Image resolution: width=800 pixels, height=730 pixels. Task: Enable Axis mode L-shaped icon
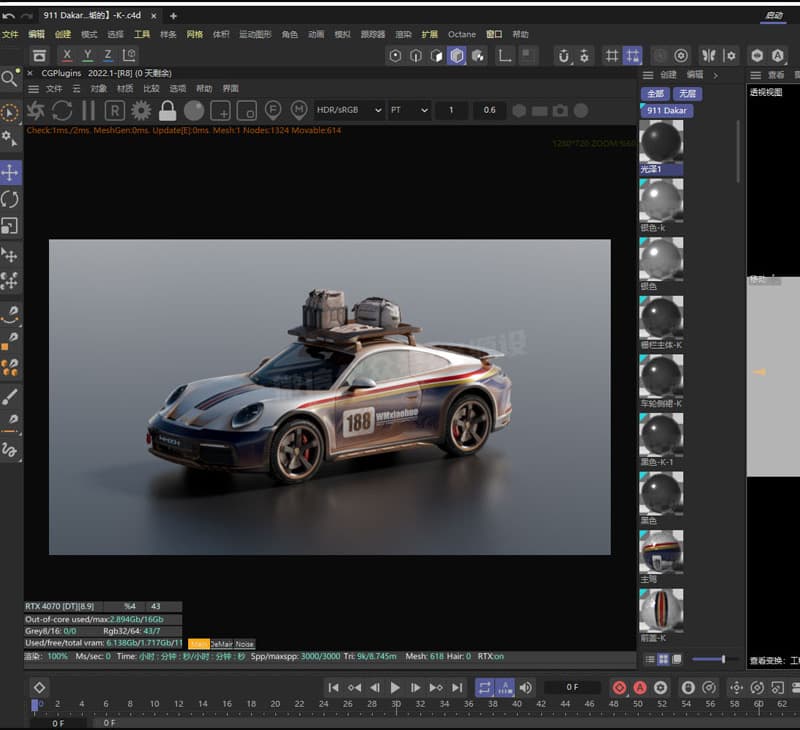coord(505,56)
